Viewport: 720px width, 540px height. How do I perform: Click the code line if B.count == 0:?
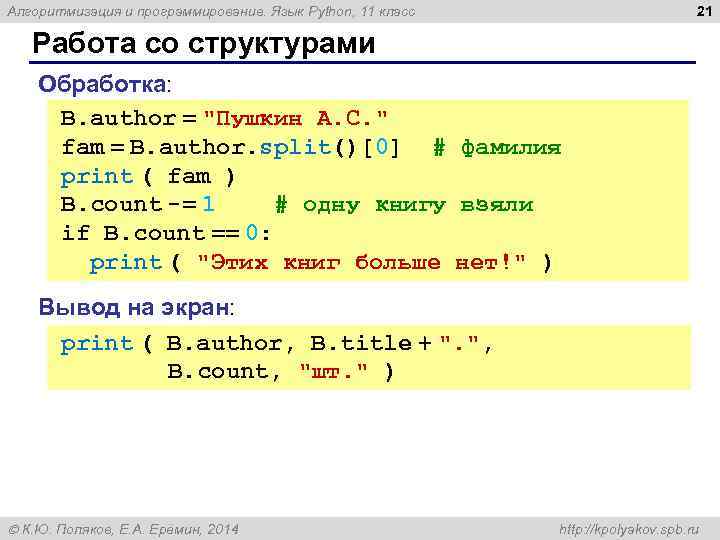click(166, 233)
